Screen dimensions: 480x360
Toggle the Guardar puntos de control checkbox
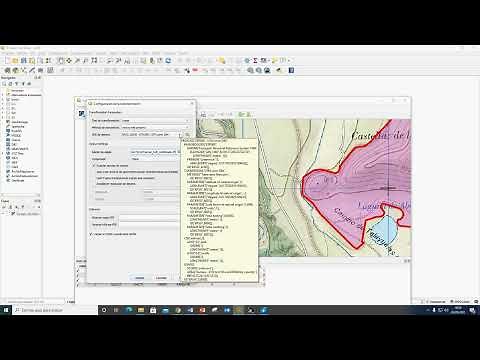94,165
